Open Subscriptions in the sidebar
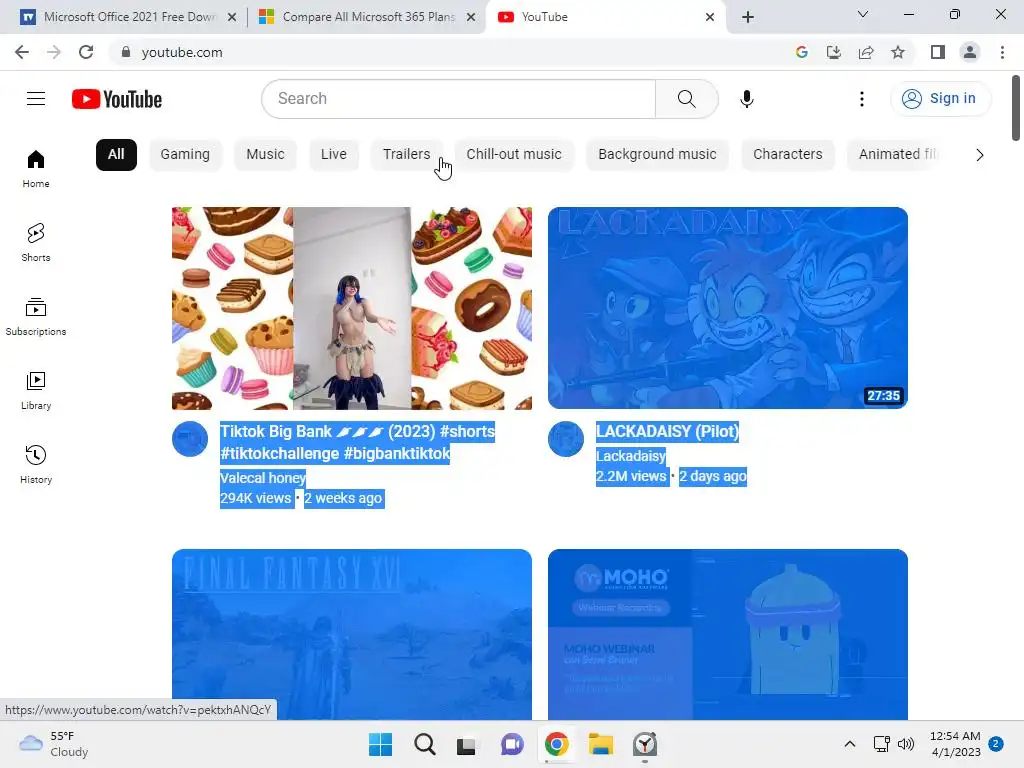Screen dimensions: 1024x768 [36, 317]
